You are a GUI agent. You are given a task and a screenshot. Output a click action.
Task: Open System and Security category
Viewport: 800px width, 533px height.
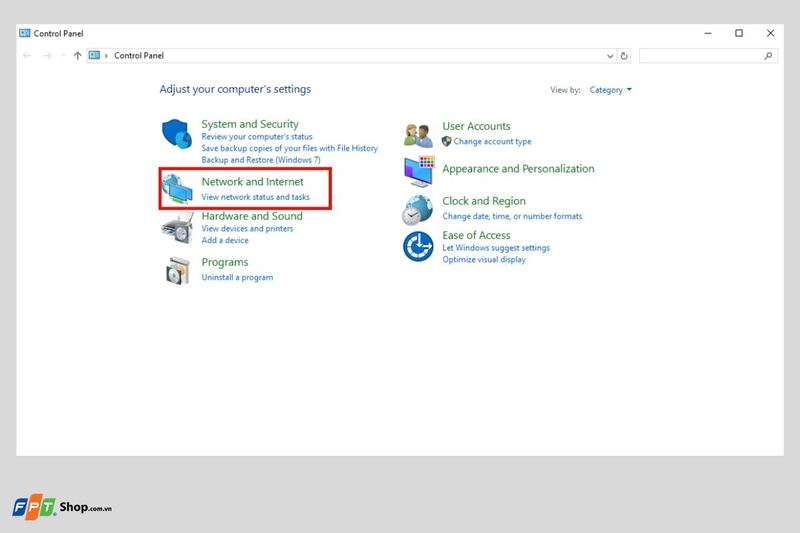coord(250,124)
